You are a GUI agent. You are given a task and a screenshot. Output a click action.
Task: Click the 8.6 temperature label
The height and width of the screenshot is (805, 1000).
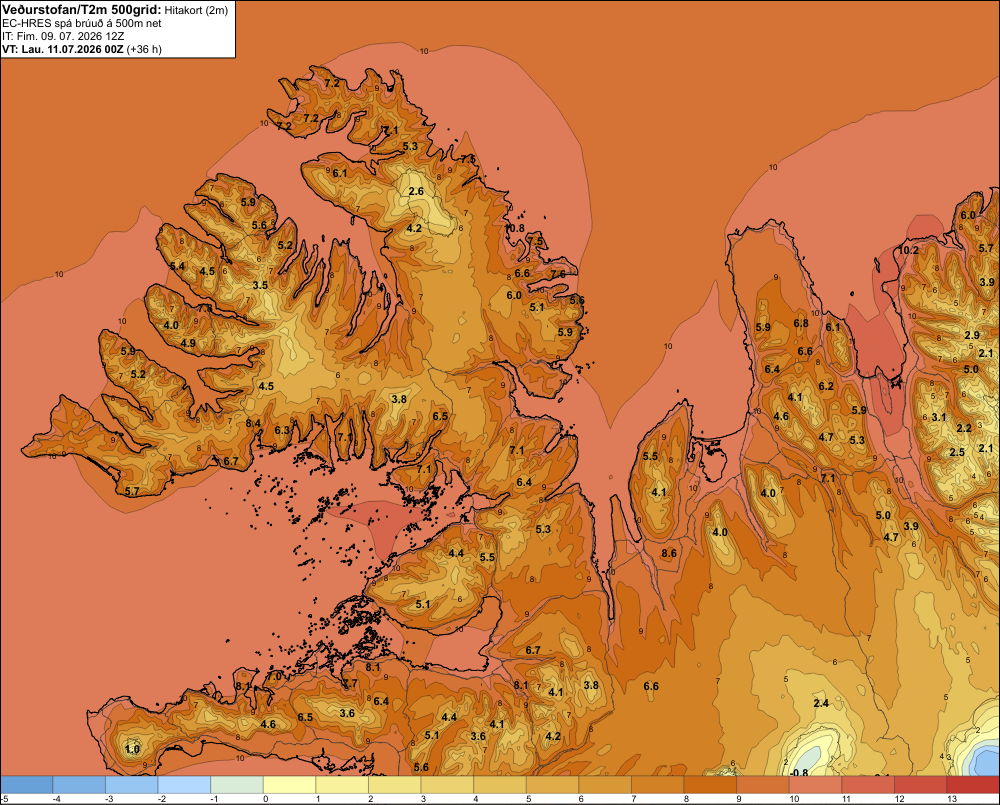[x=669, y=553]
